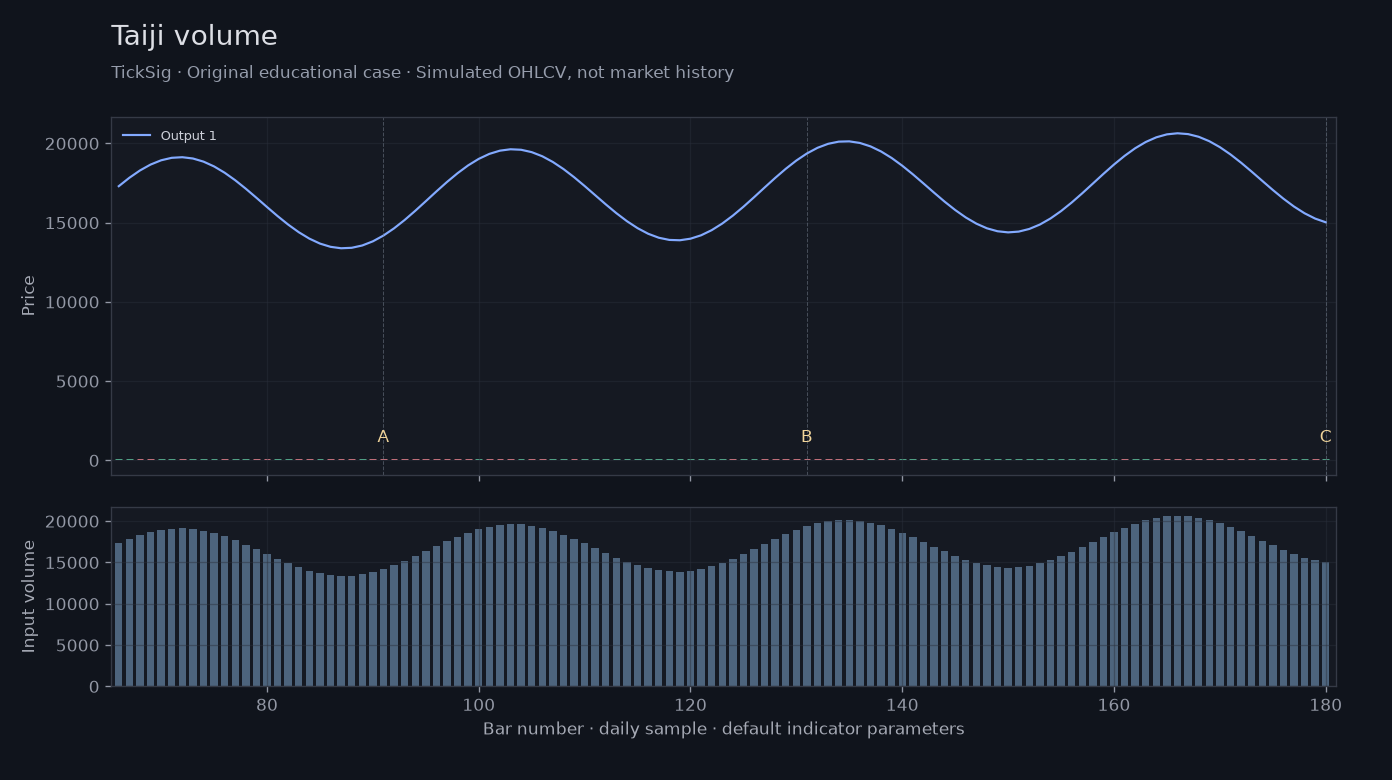Screen dimensions: 1392x780
Task: Click price axis tick 0
Action: 94,461
